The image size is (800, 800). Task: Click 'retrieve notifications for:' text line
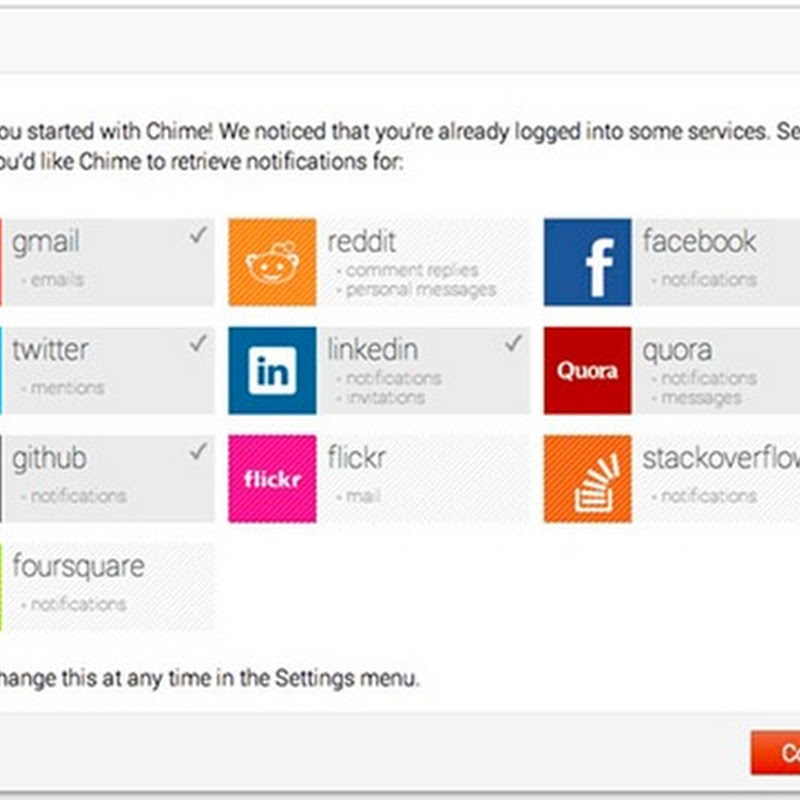click(202, 162)
